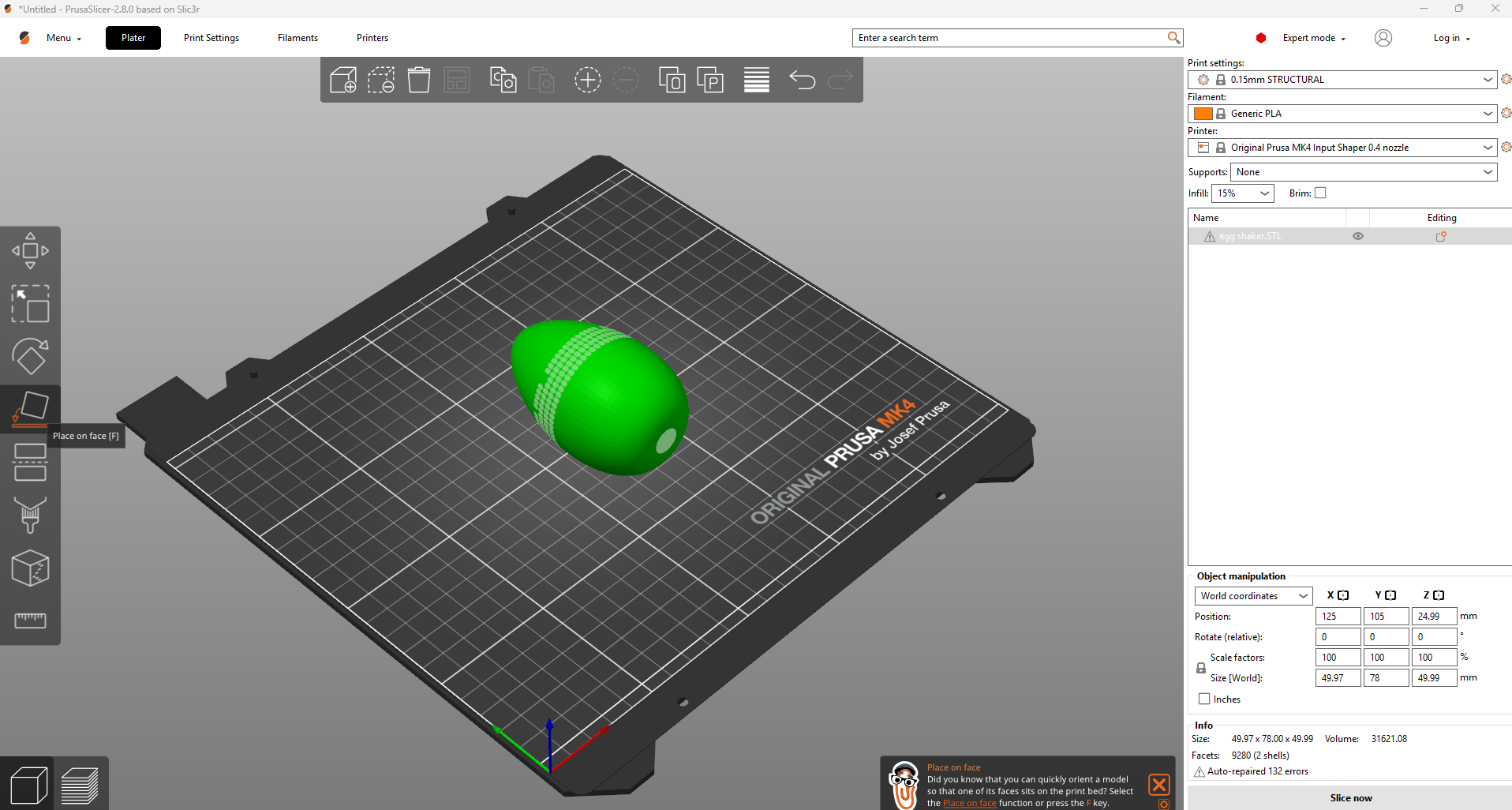Open the Filaments tab

(x=298, y=38)
